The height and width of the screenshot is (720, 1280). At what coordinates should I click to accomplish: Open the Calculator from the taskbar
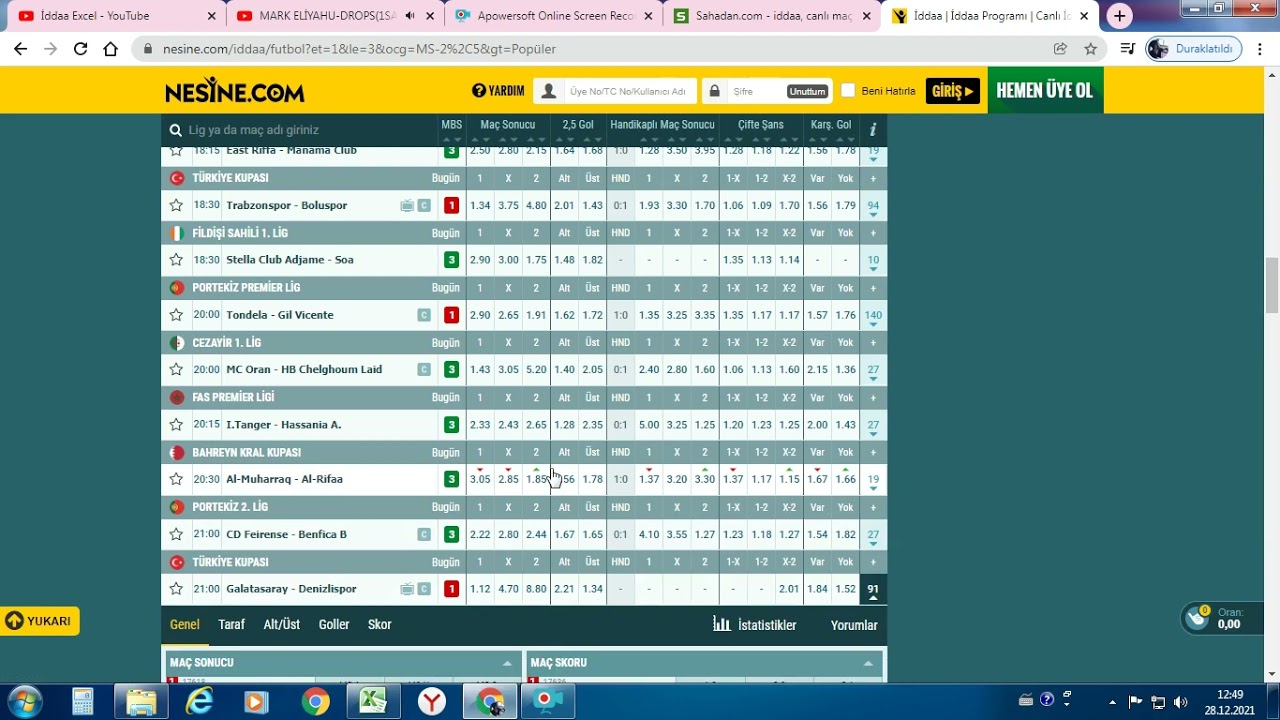pyautogui.click(x=83, y=702)
